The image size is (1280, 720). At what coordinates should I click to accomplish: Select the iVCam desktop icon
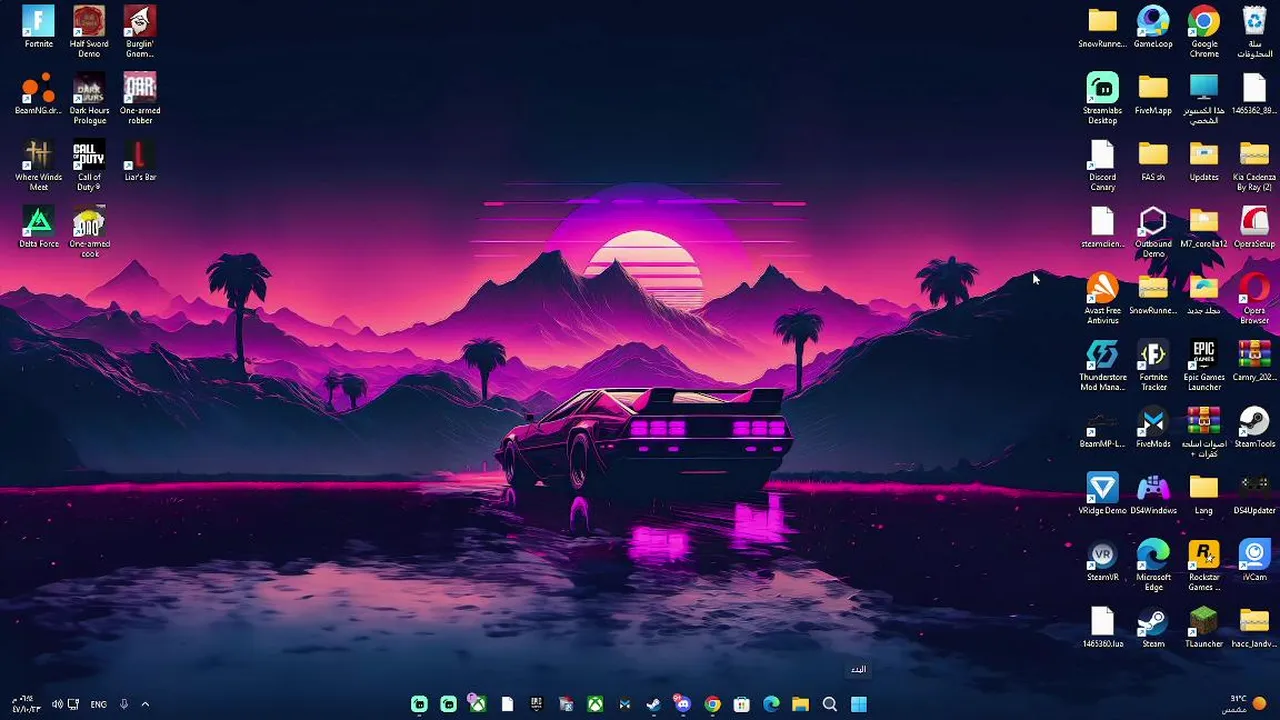1254,560
